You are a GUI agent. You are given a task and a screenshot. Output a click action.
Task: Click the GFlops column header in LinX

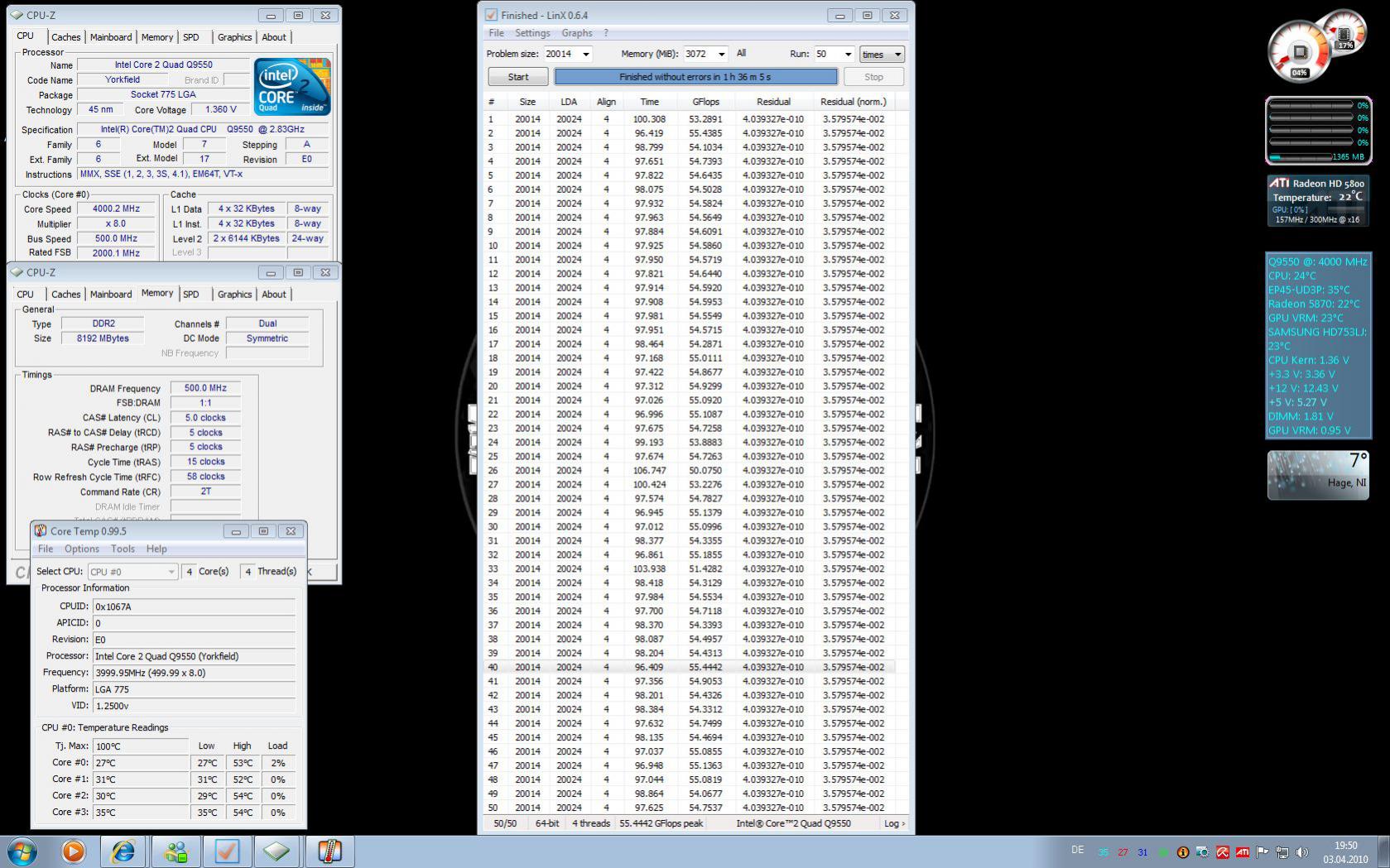[x=705, y=102]
